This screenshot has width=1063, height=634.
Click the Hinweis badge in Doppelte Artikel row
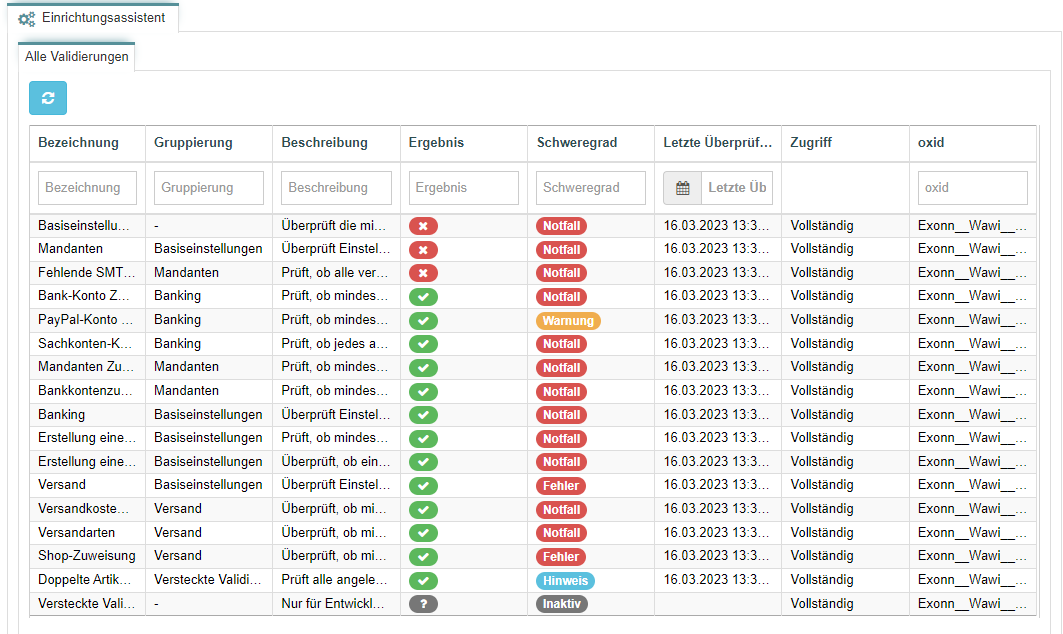coord(565,581)
